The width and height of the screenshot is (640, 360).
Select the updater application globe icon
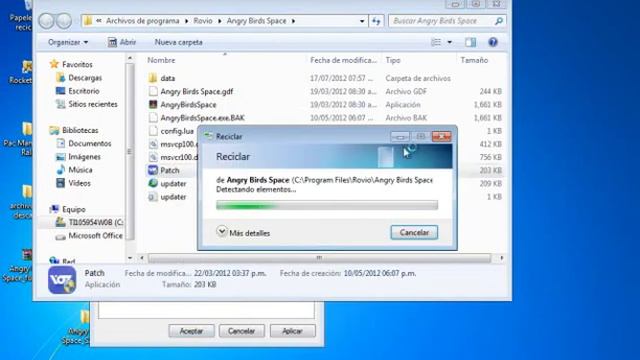pyautogui.click(x=153, y=183)
